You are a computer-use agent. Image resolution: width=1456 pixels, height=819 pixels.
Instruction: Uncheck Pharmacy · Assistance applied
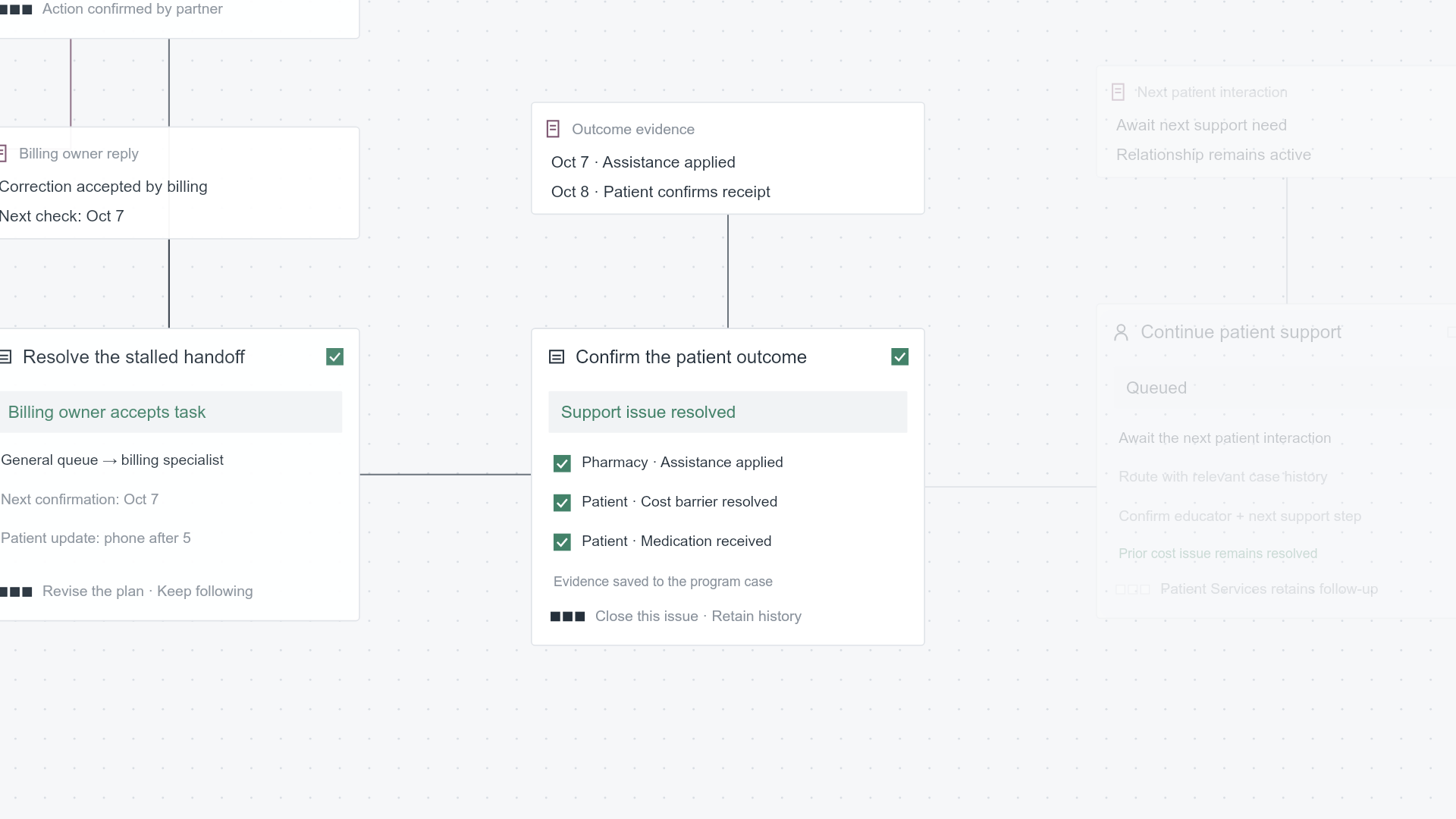(x=562, y=463)
